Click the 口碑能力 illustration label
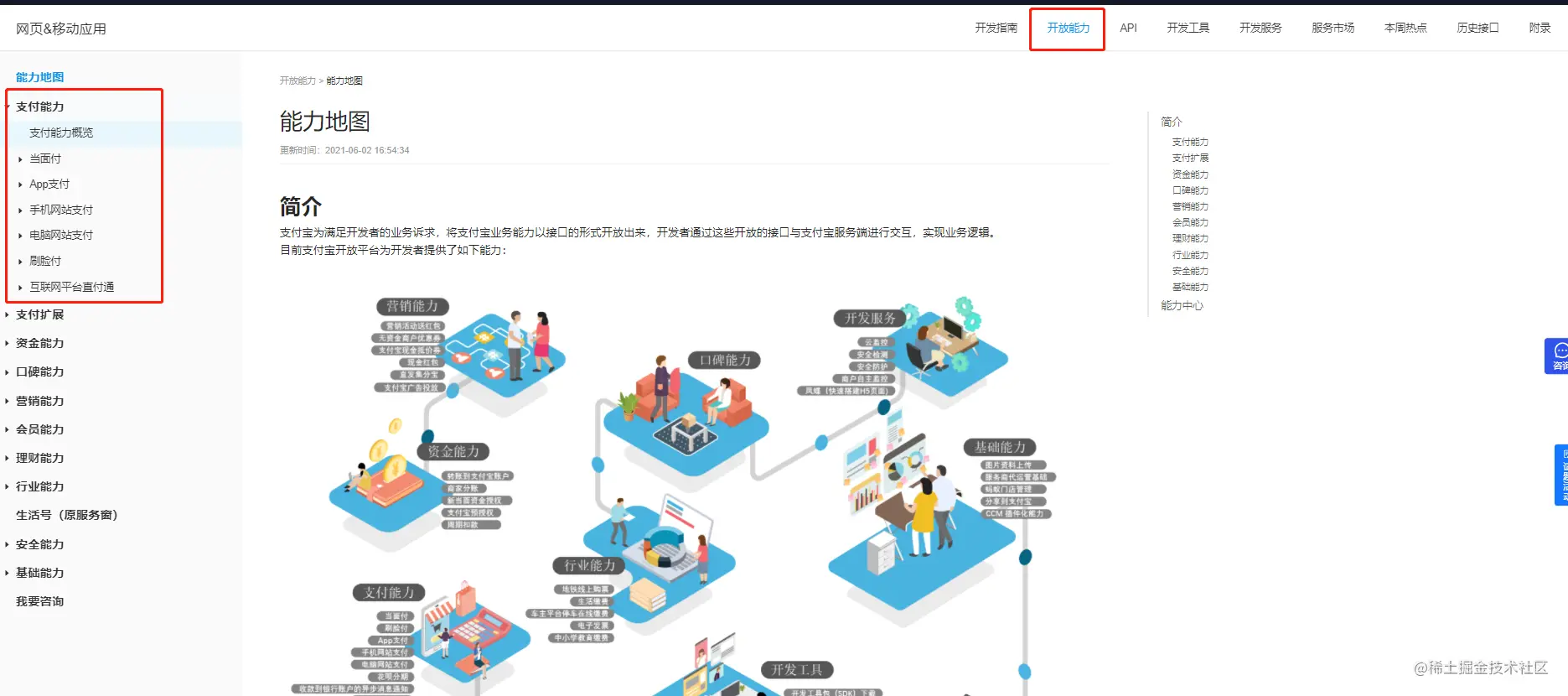This screenshot has height=696, width=1568. click(725, 360)
